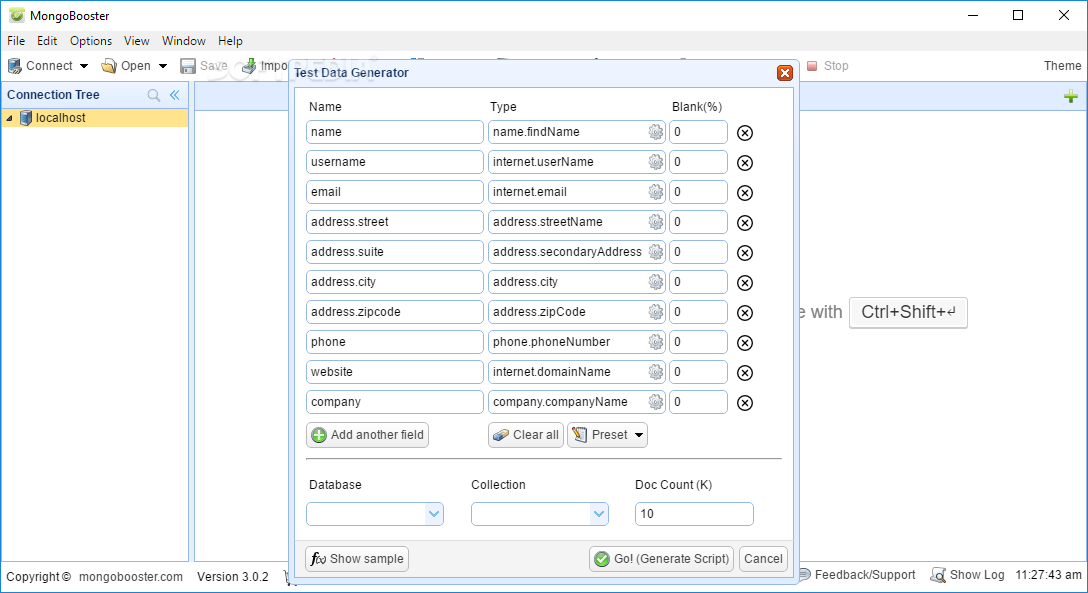
Task: Collapse the Connection Tree panel
Action: [x=175, y=95]
